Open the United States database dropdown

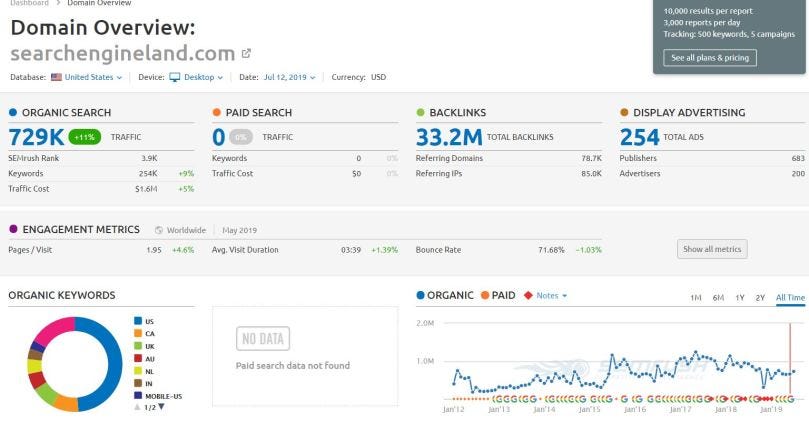click(93, 77)
